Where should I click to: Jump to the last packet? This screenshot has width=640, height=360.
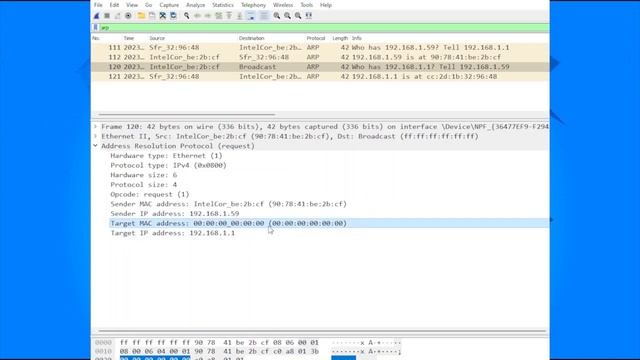pos(240,16)
